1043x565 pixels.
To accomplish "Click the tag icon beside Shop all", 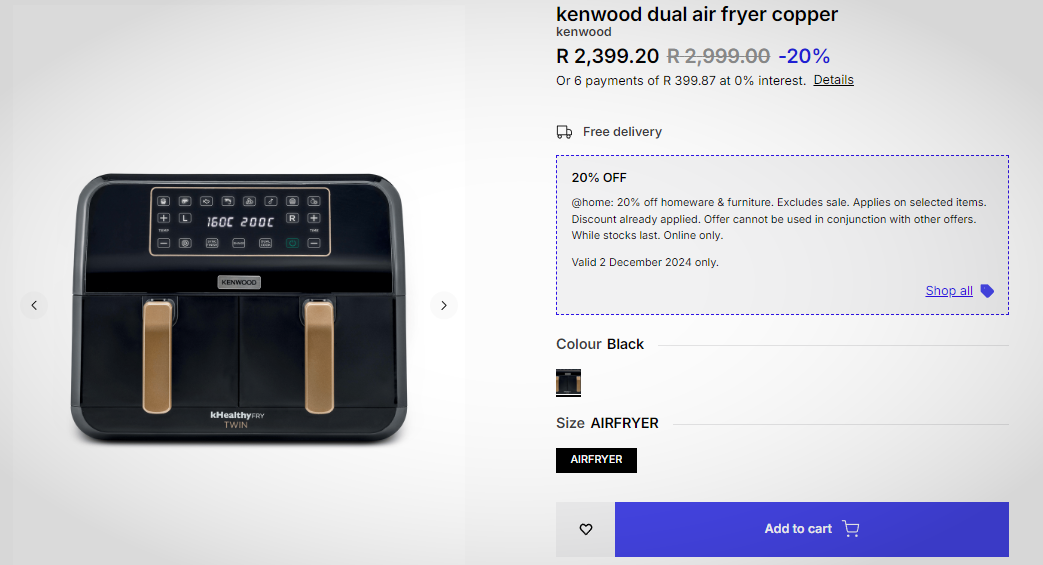I will point(987,291).
